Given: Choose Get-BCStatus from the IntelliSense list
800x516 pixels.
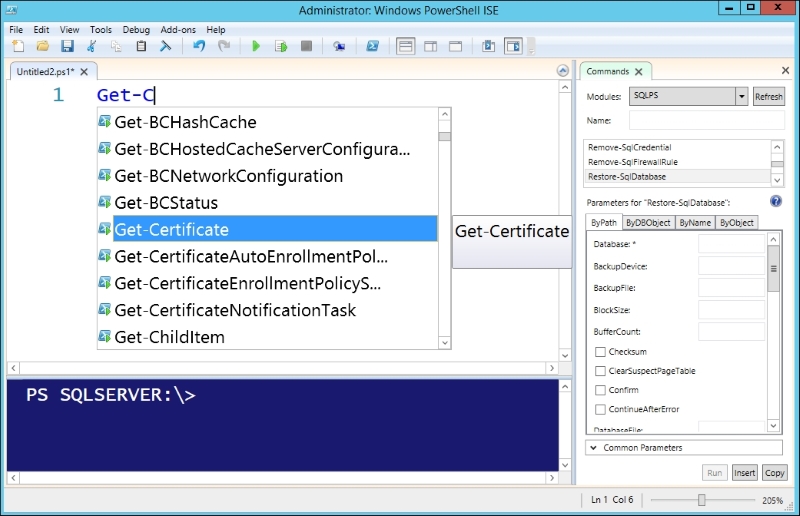Looking at the screenshot, I should click(x=267, y=203).
